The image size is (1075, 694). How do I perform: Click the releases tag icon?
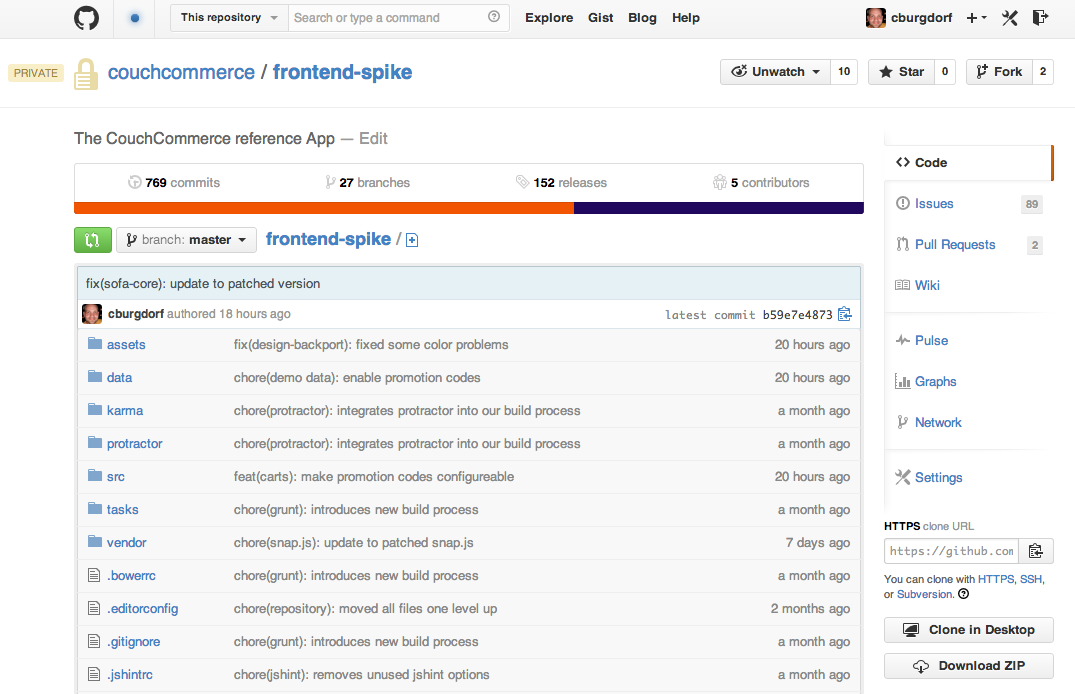[522, 182]
